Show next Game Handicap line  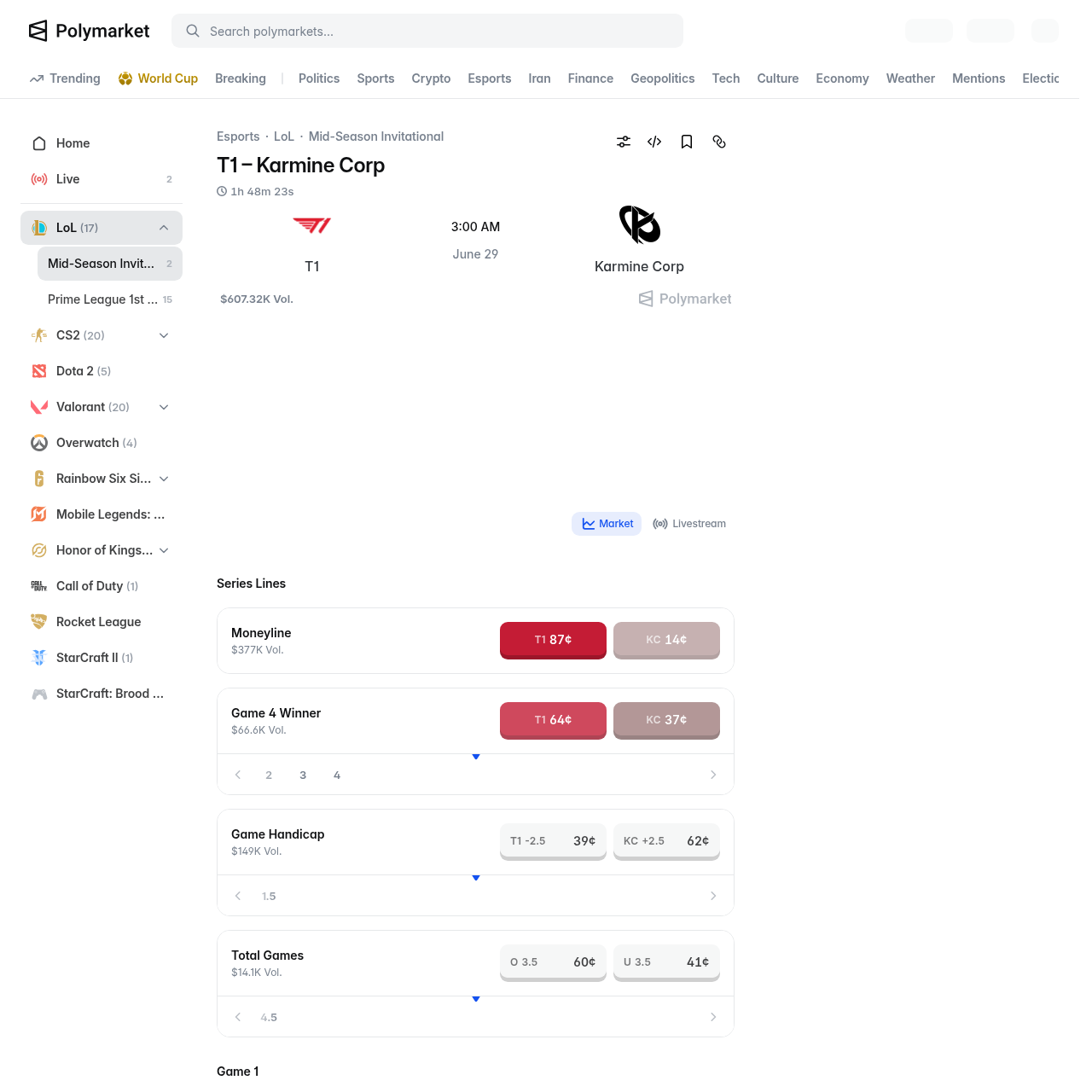tap(713, 896)
